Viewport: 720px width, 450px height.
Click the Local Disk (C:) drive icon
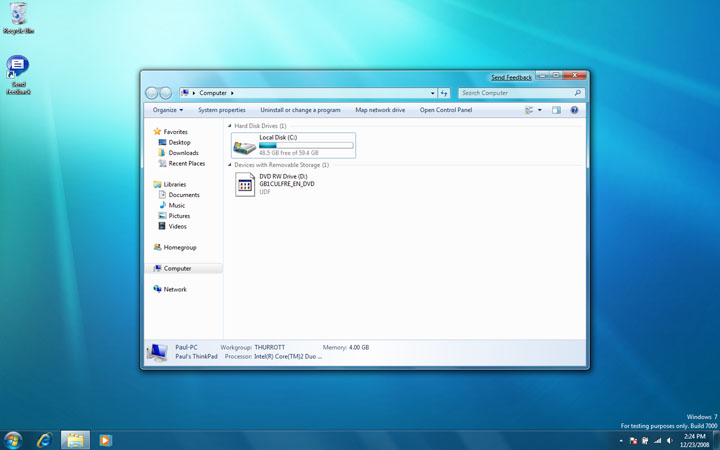(x=244, y=146)
